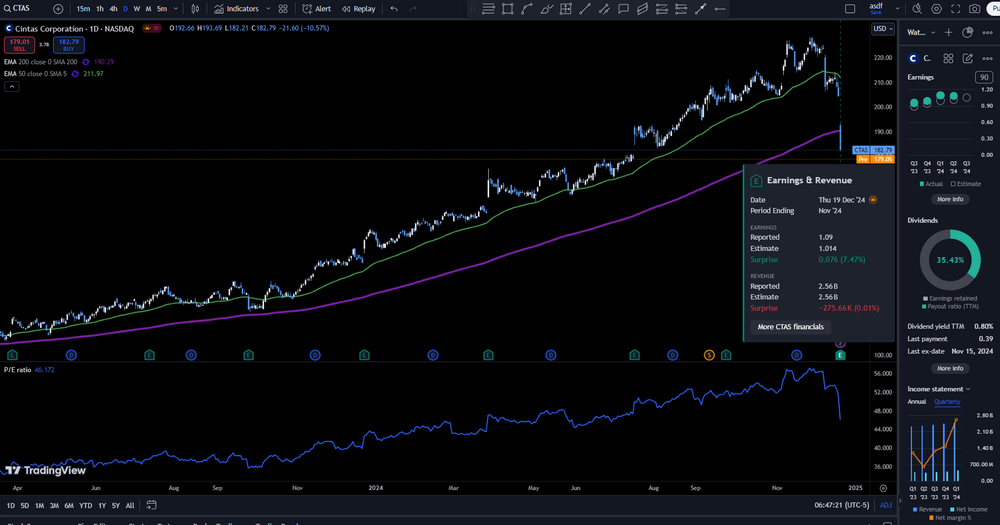Open More CTAS financials
1000x525 pixels.
pos(791,327)
